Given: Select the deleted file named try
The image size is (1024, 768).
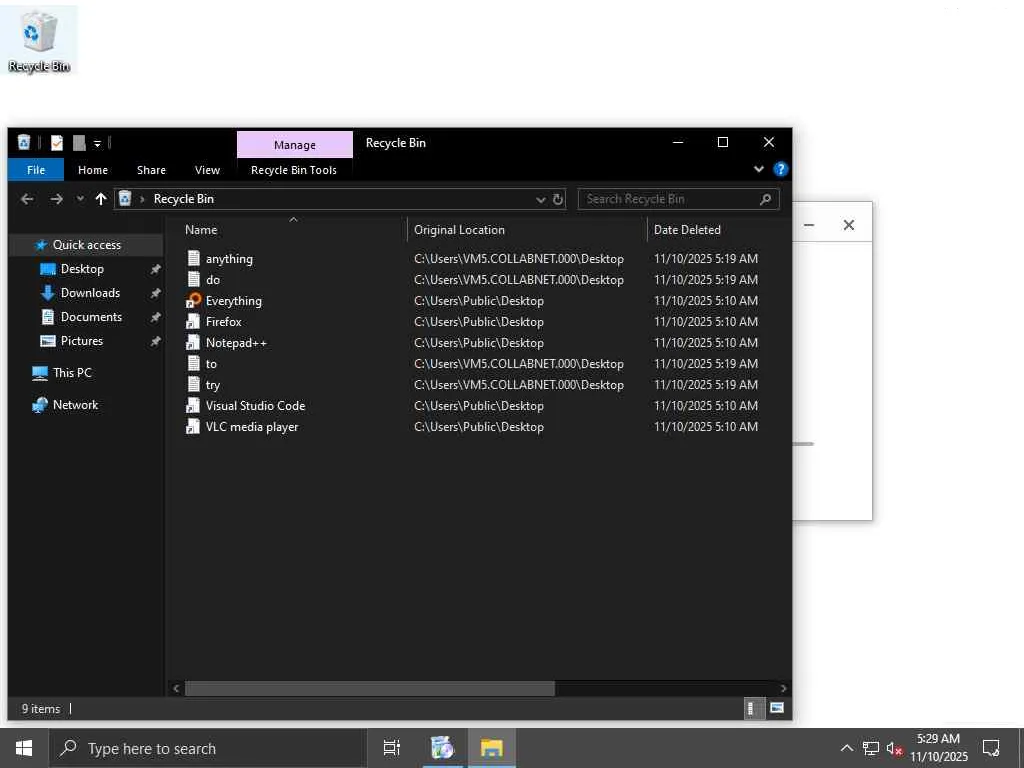Looking at the screenshot, I should click(x=213, y=385).
